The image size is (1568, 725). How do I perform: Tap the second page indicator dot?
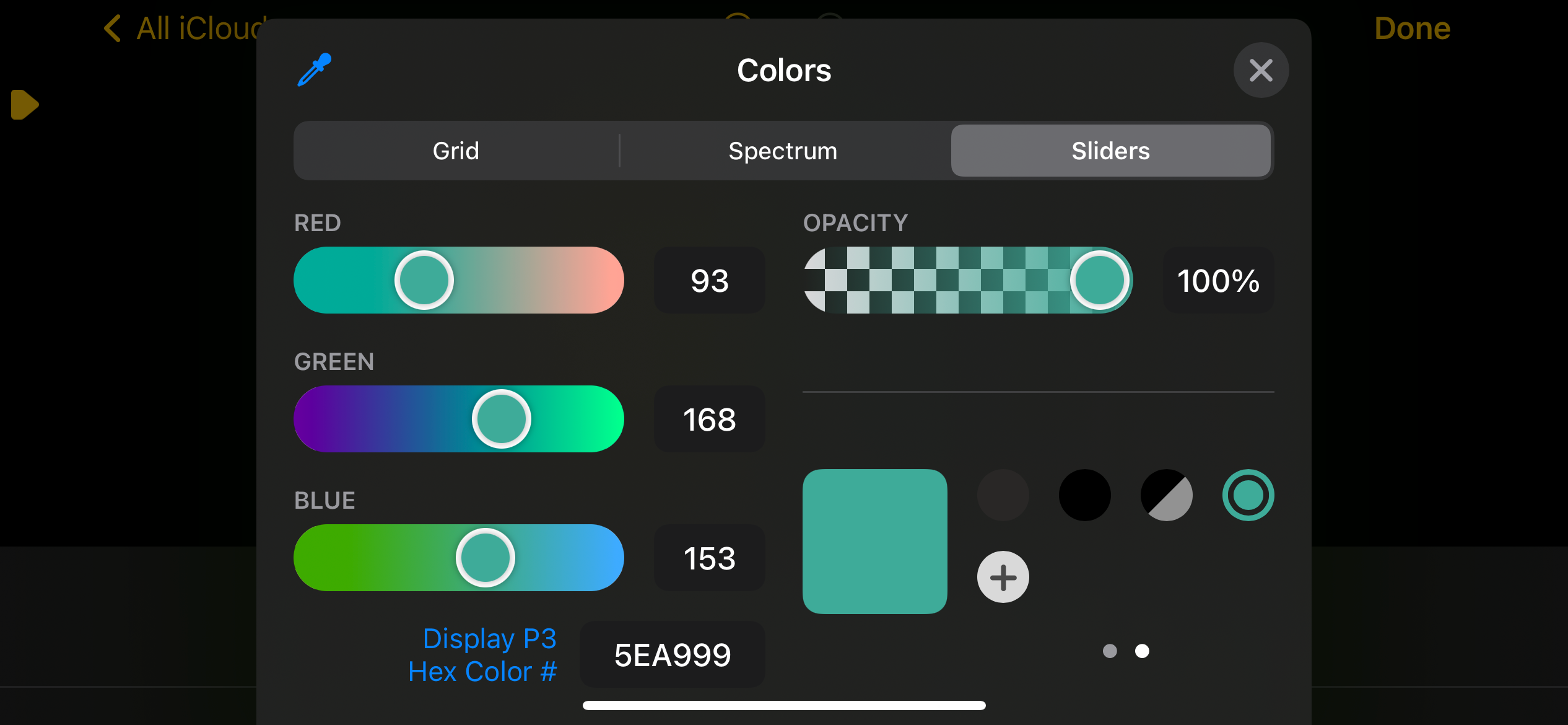pyautogui.click(x=1142, y=651)
